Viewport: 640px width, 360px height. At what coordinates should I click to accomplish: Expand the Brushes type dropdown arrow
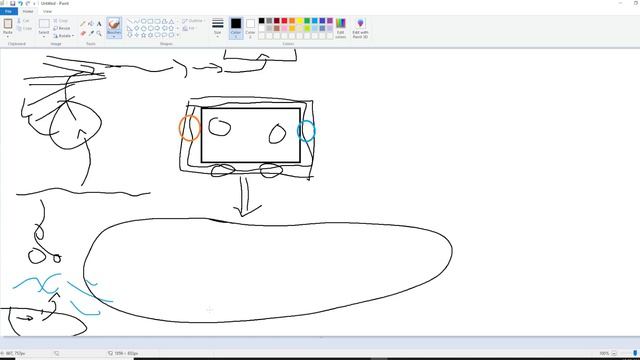(114, 36)
